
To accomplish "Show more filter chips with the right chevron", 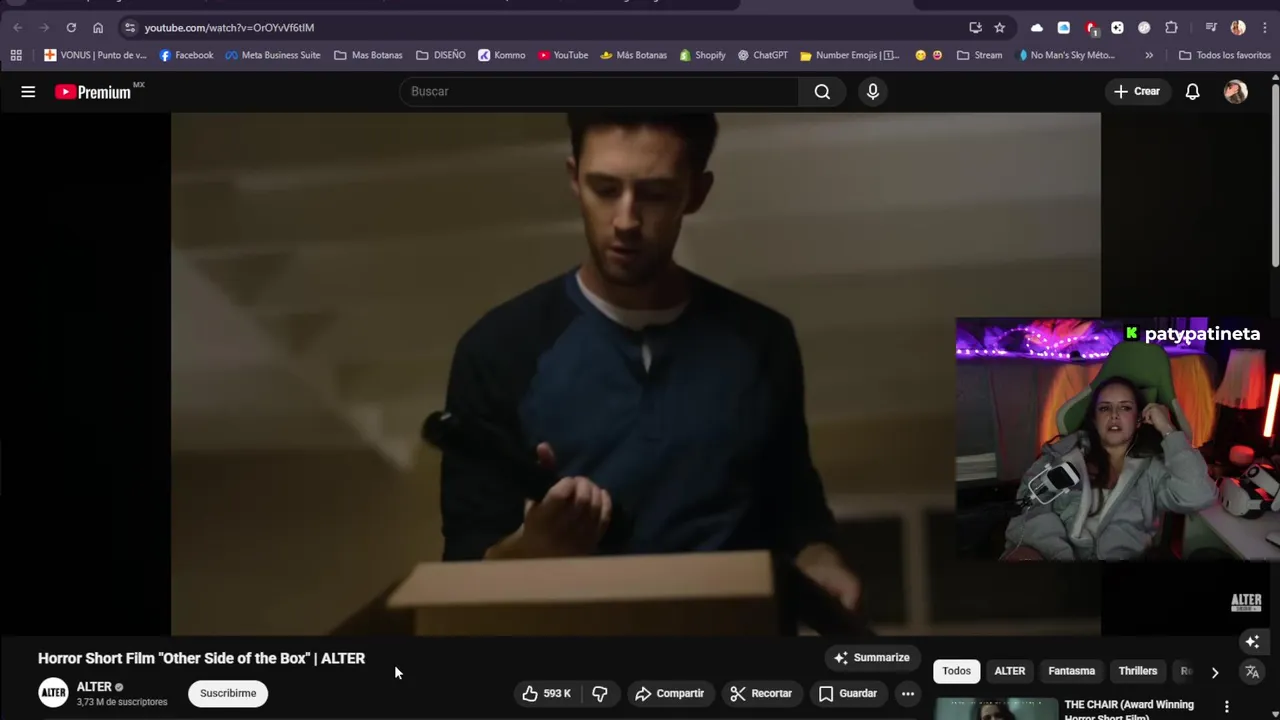I will point(1215,672).
